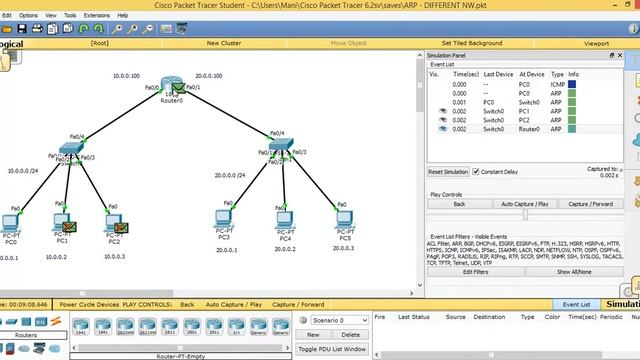Click workspace vertical scrollbar up arrow

pyautogui.click(x=420, y=55)
